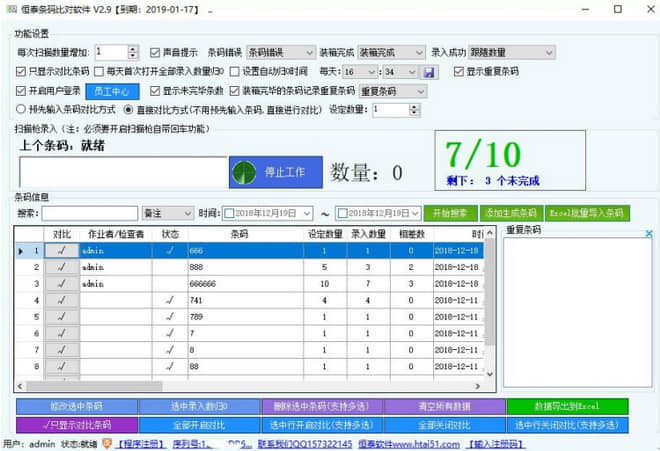
Task: Click the program registration link in status bar
Action: point(141,443)
